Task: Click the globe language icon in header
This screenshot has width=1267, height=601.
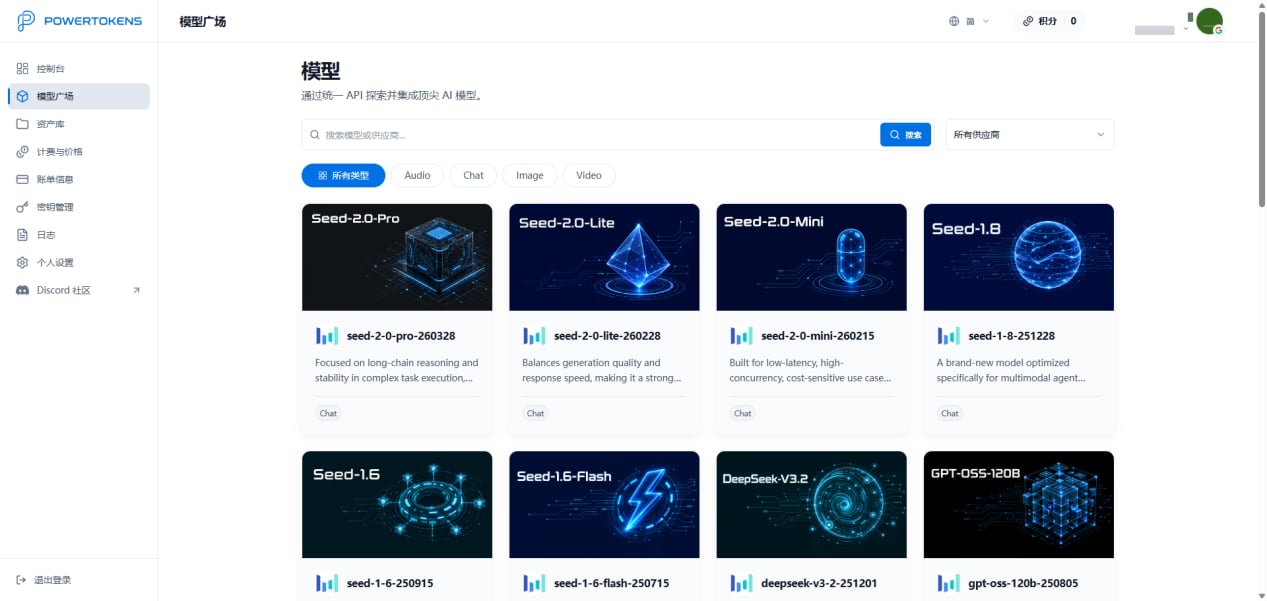Action: [954, 21]
